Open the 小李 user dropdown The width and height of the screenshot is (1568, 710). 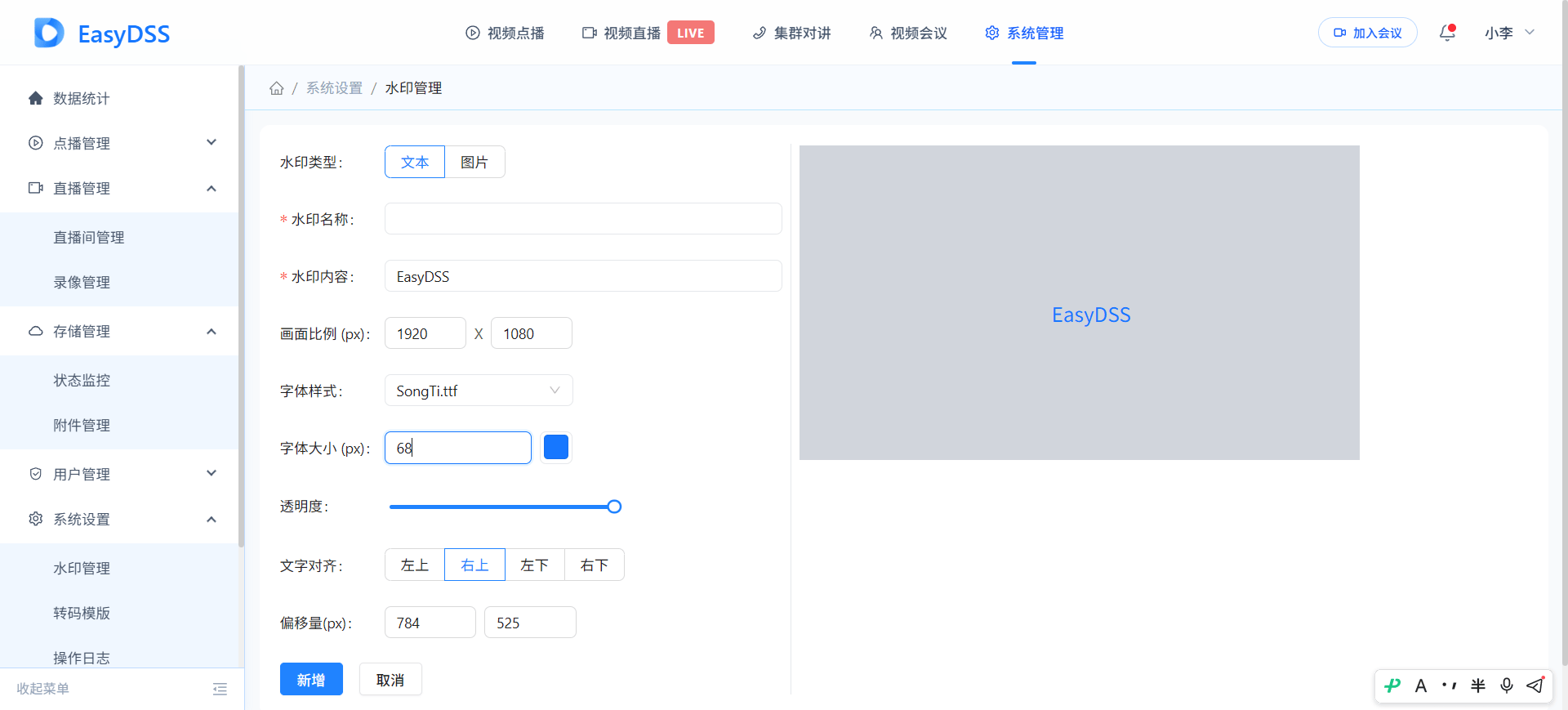pyautogui.click(x=1509, y=33)
